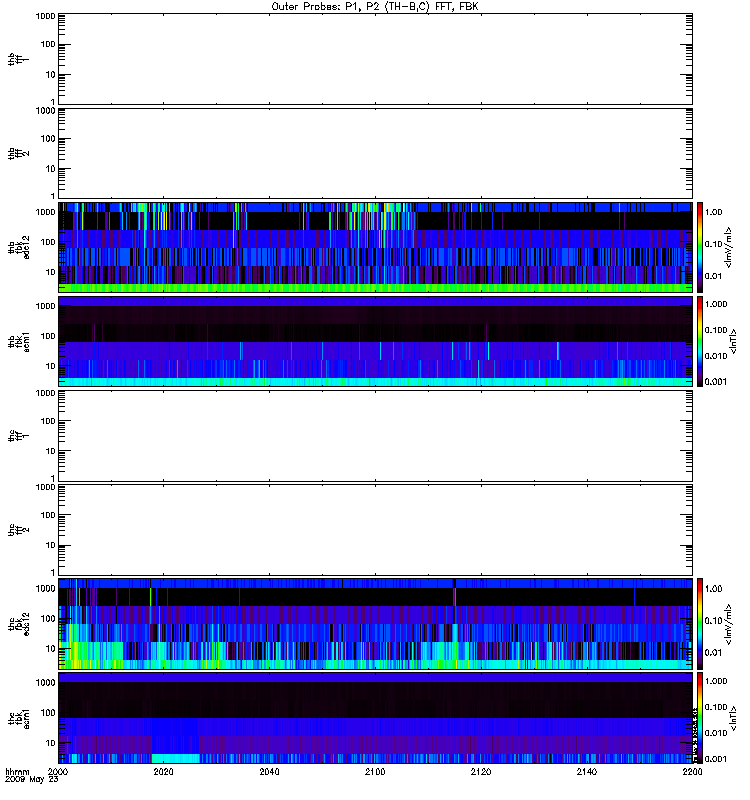750x800 pixels.
Task: Click the 'hhmm' time format label
Action: 17,772
